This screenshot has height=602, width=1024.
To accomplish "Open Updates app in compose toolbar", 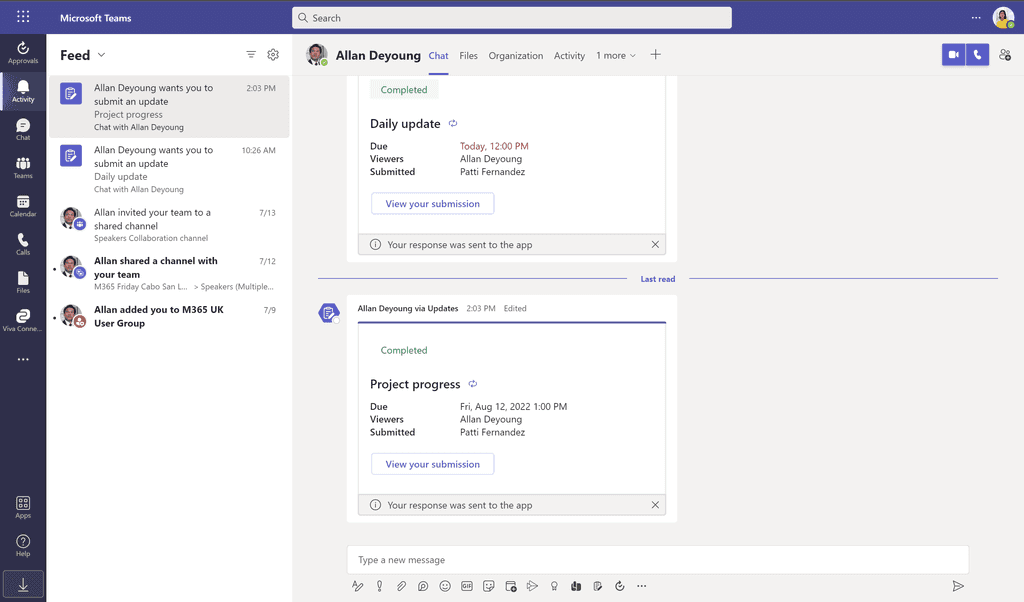I will point(598,586).
